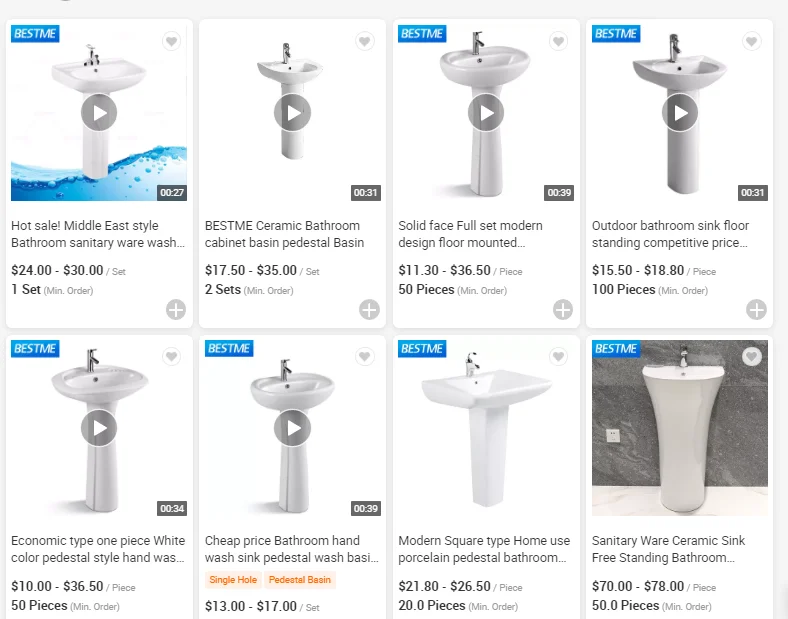Click the Pedestal Basin tag

[300, 580]
